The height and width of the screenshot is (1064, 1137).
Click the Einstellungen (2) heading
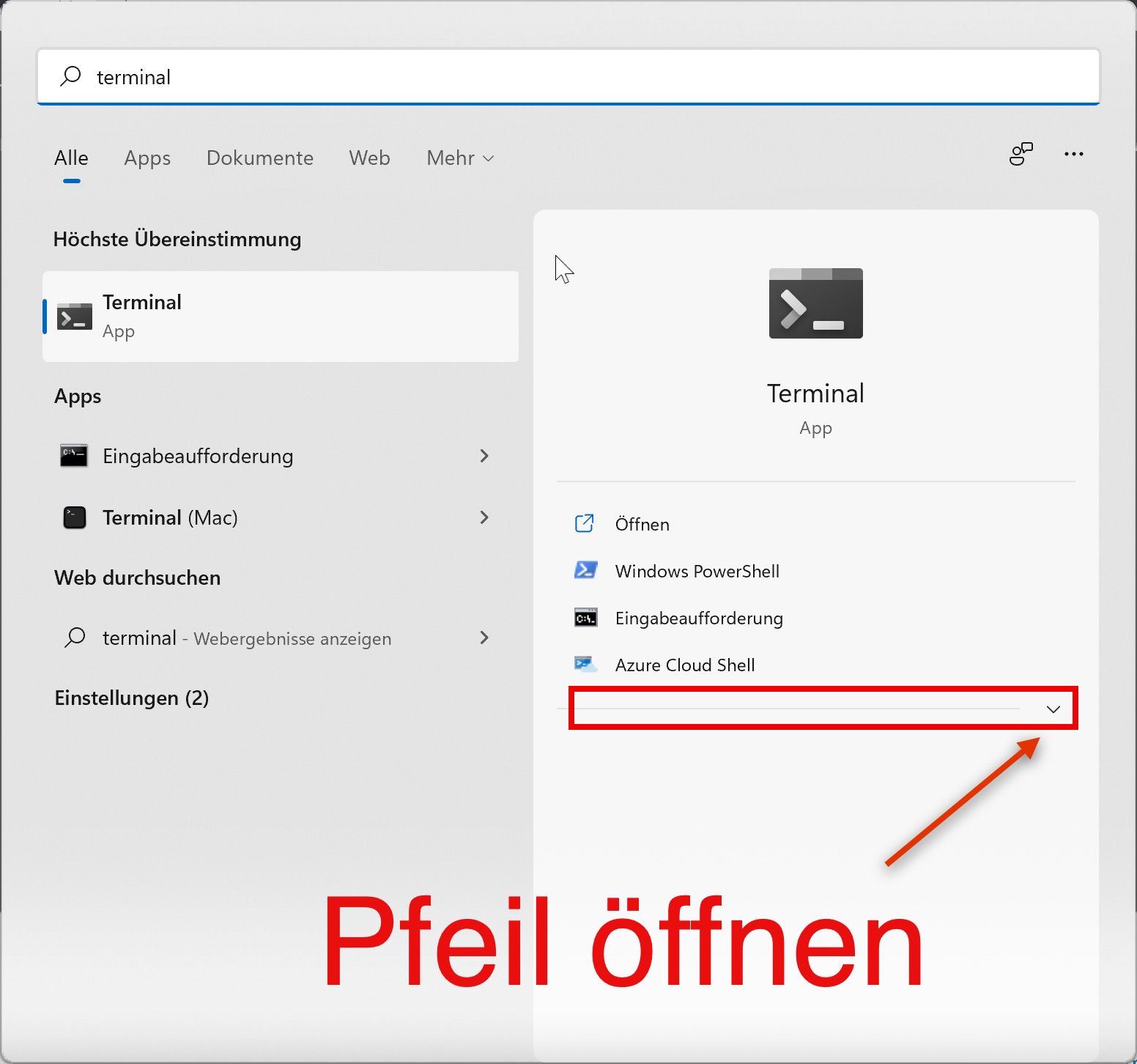coord(132,698)
